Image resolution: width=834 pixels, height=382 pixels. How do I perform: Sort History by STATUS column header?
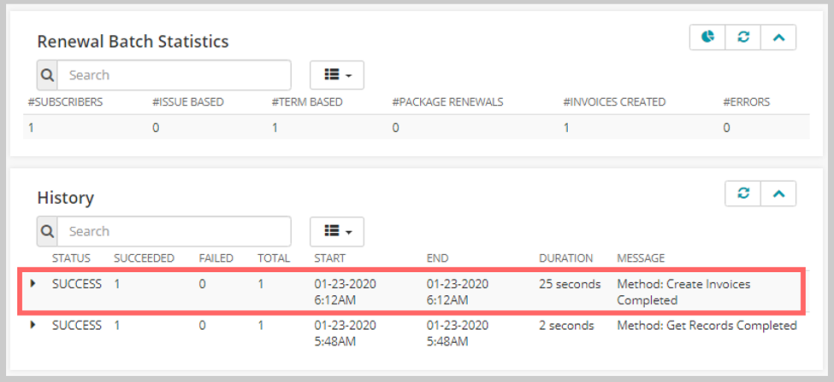click(71, 259)
